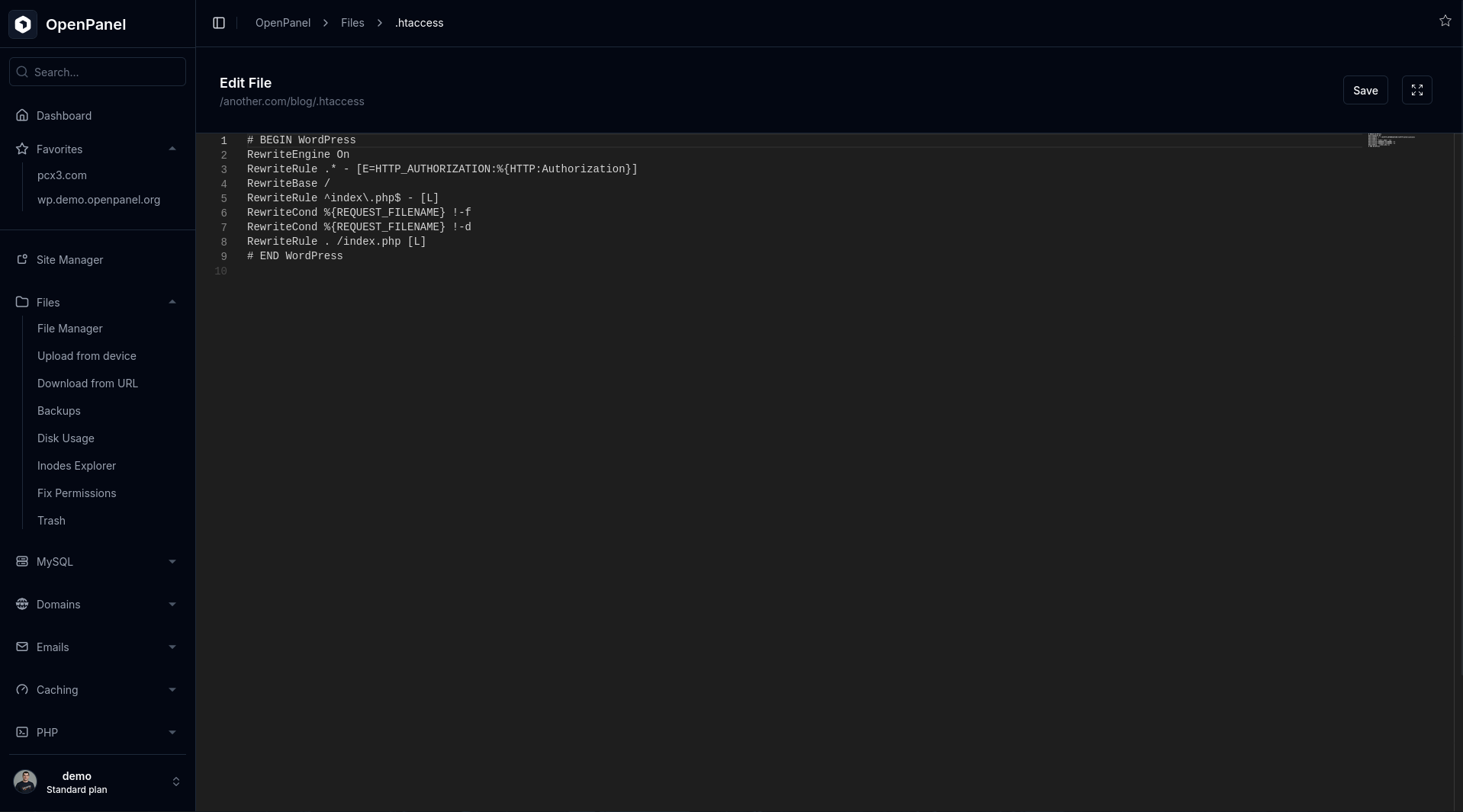Open Download from URL
This screenshot has width=1463, height=812.
pyautogui.click(x=87, y=384)
